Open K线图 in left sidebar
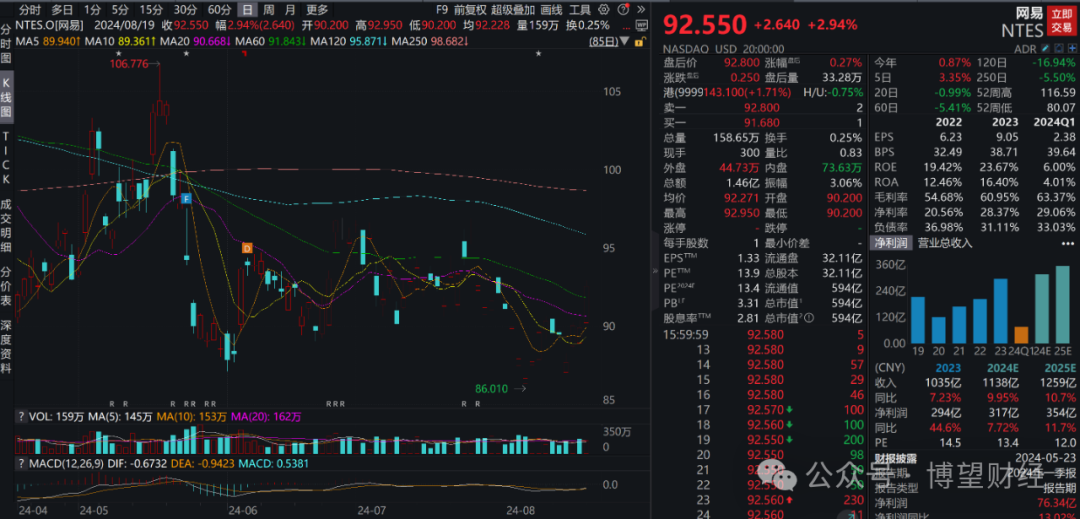The width and height of the screenshot is (1080, 519). tap(6, 97)
